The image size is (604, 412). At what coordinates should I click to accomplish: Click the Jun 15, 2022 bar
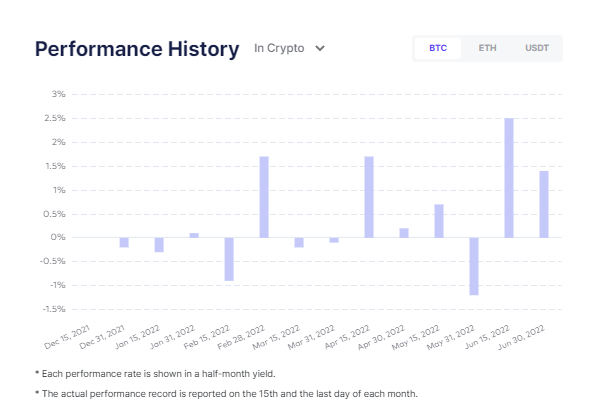coord(509,178)
